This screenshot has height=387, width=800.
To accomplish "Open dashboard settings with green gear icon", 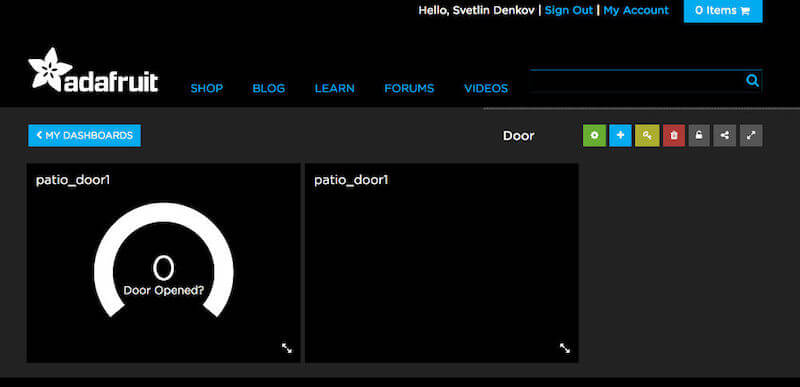I will [x=594, y=136].
